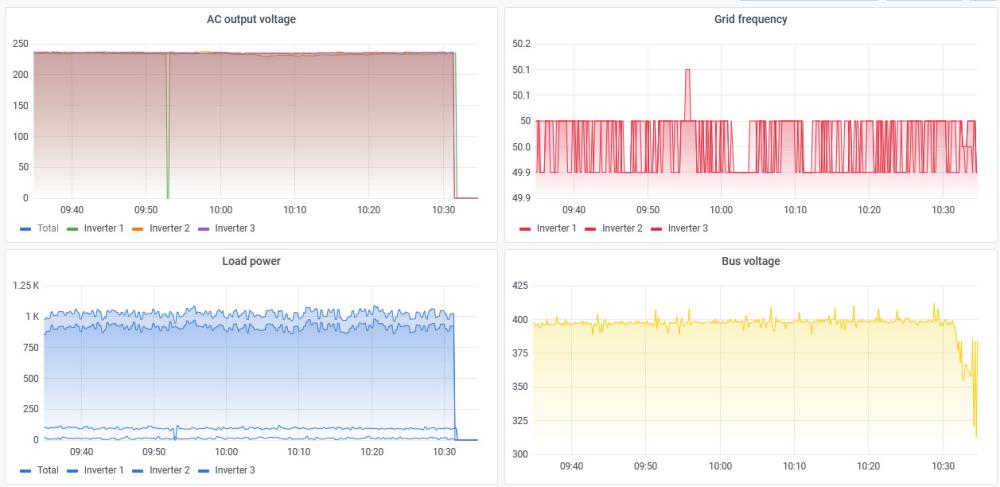Click red Inverter 1 swatch in Grid frequency legend
The image size is (1000, 487).
[x=525, y=229]
